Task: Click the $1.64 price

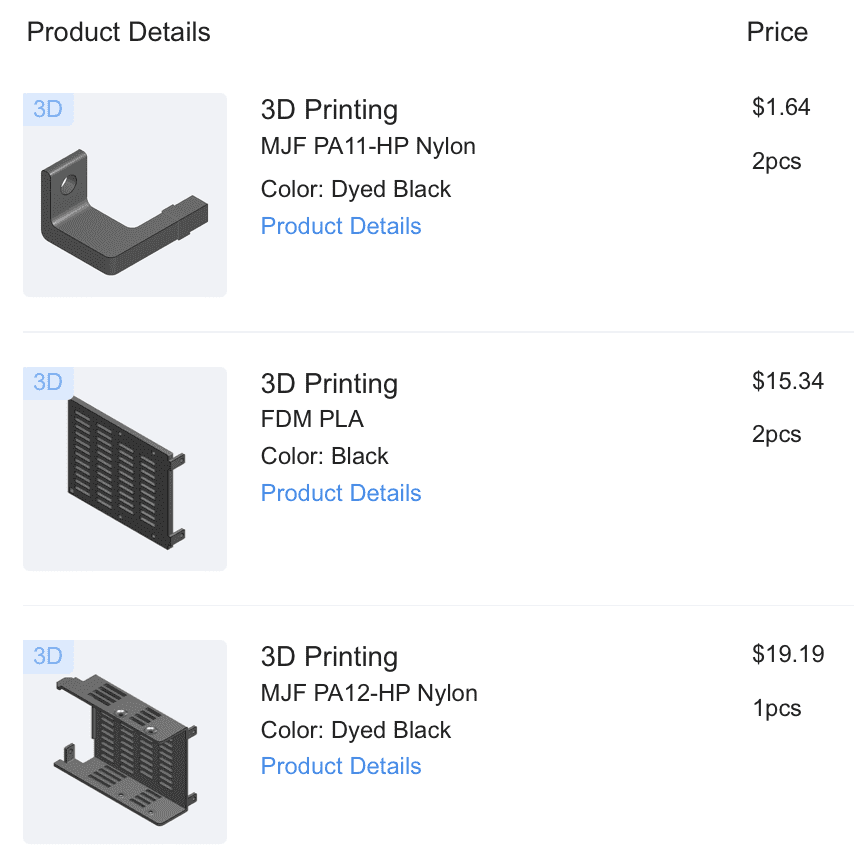Action: [x=781, y=108]
